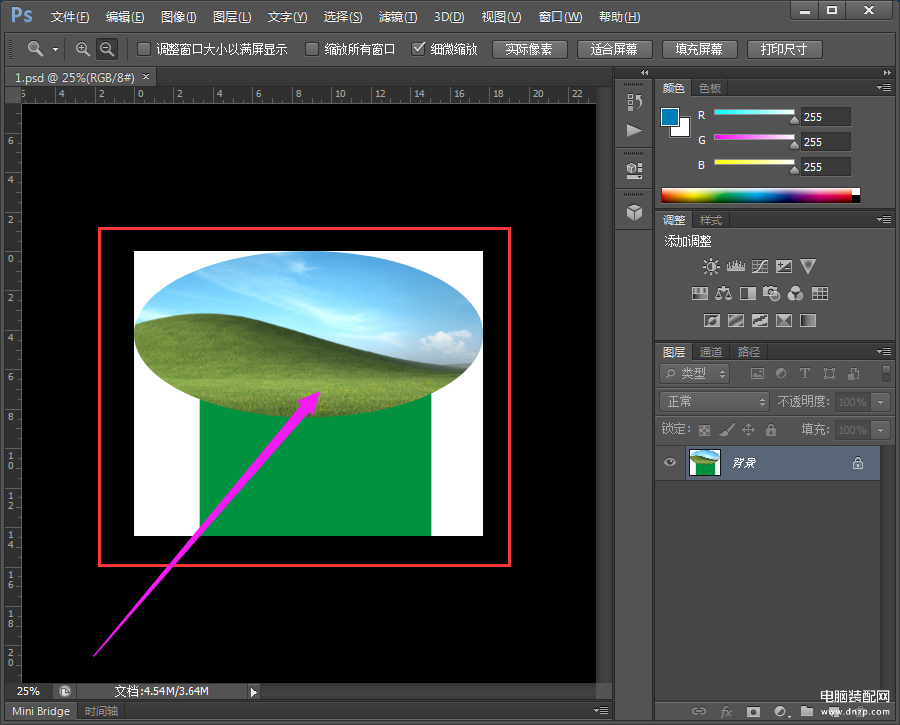
Task: Toggle shape layer filter icon
Action: pos(829,374)
